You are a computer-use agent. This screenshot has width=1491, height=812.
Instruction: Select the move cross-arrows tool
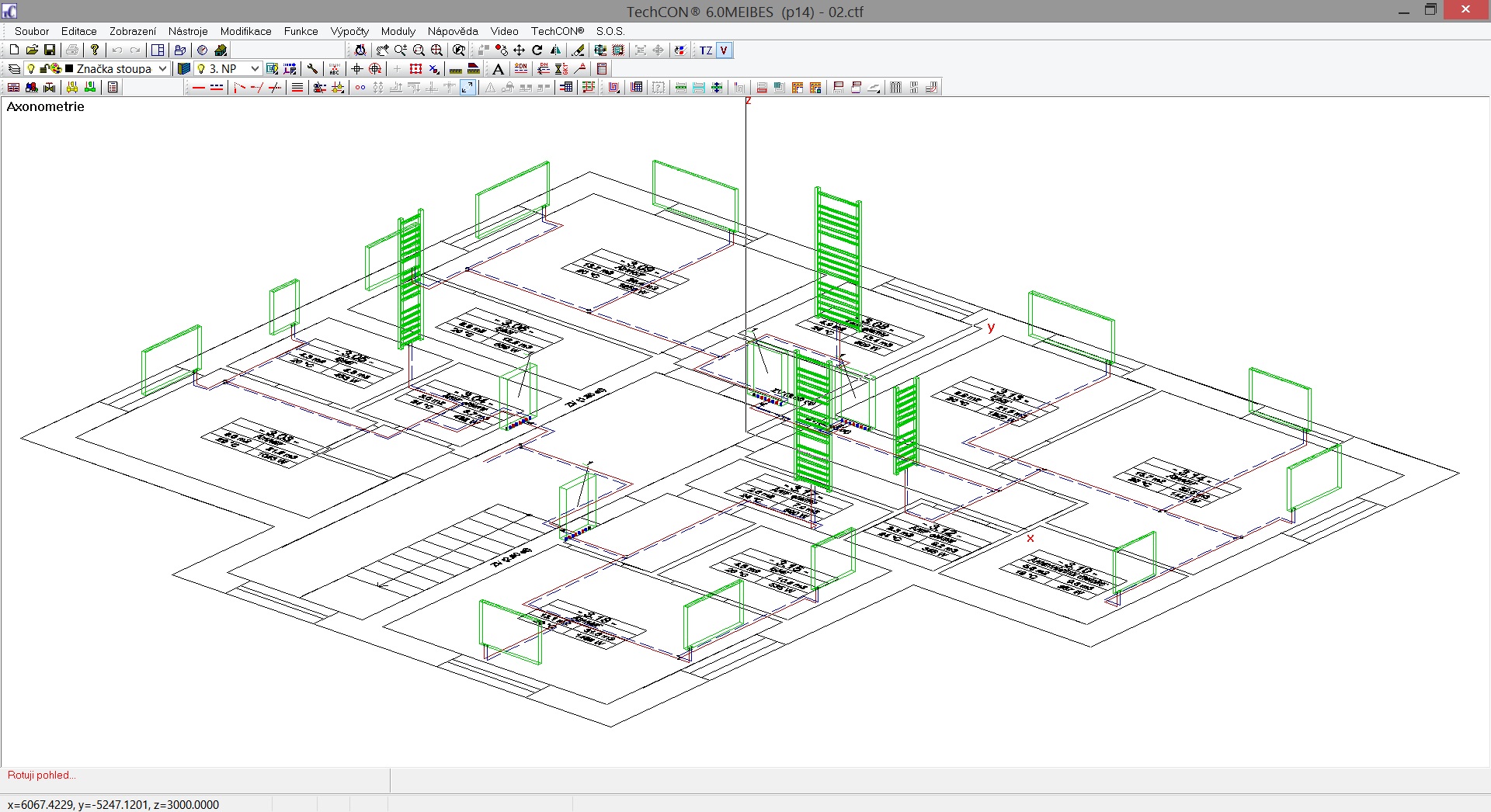(519, 50)
